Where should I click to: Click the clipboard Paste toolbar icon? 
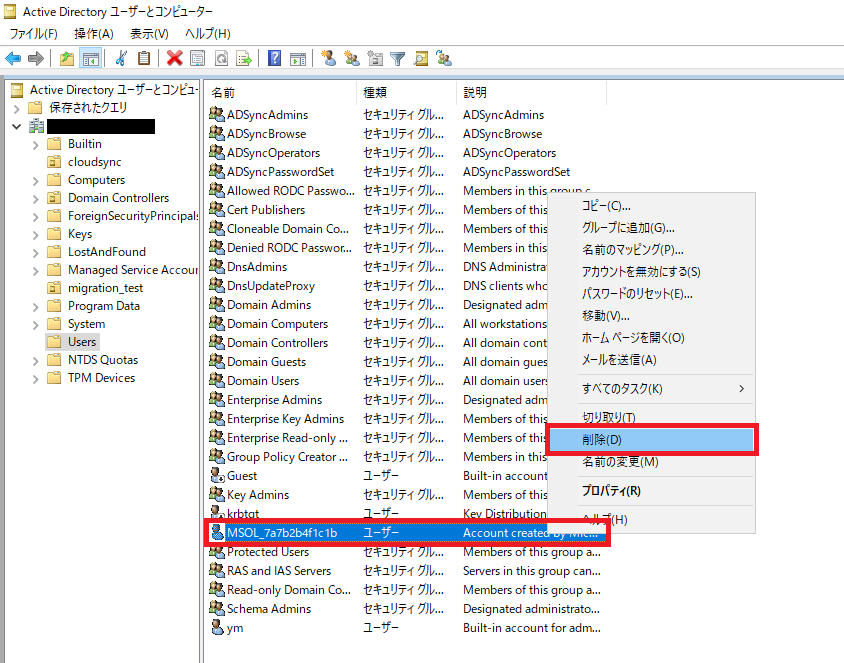click(144, 58)
